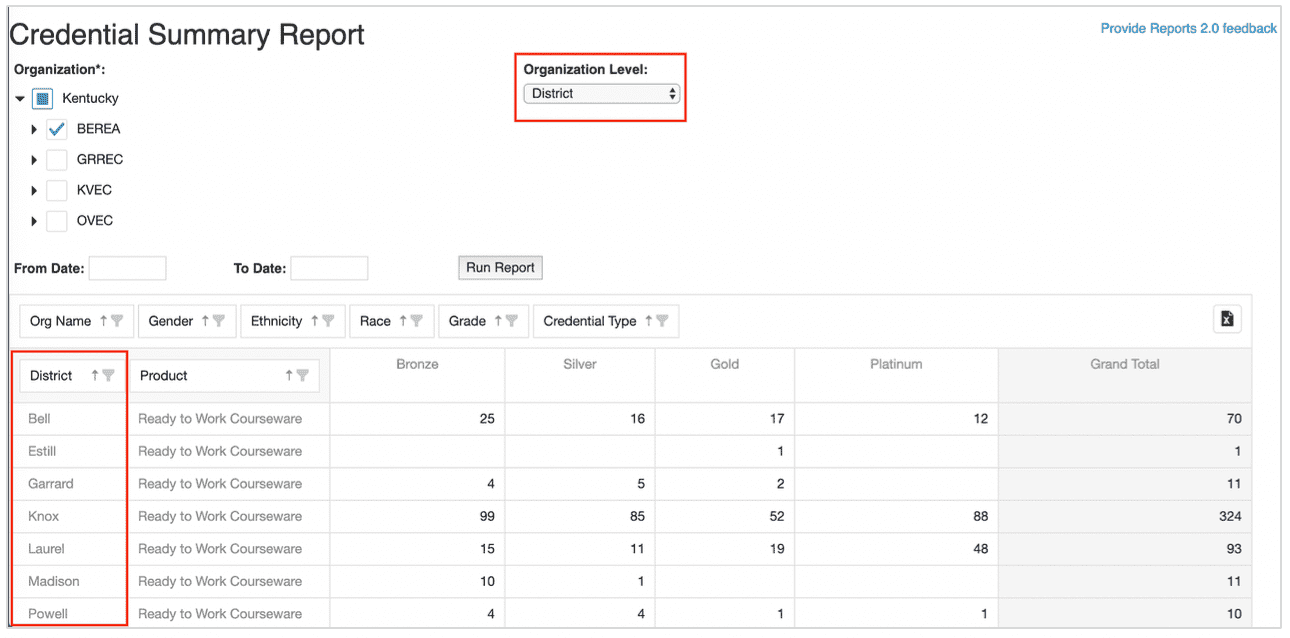Uncheck the BEREA organization checkbox

pos(57,129)
